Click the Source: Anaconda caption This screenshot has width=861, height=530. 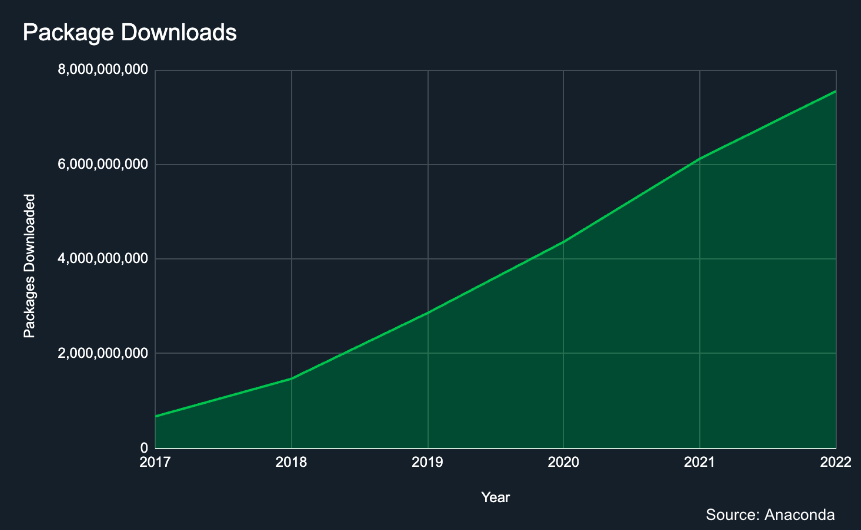(770, 515)
